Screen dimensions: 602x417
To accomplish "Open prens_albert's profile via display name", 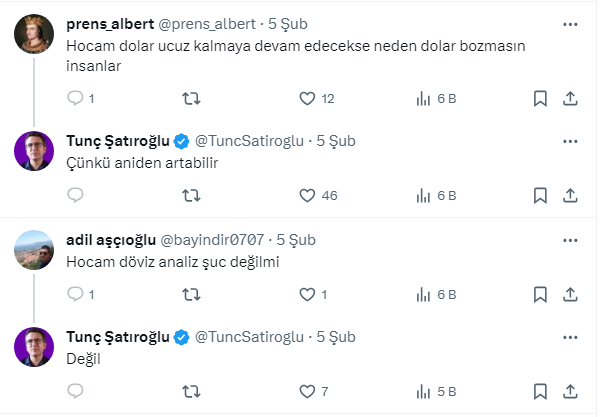I will [x=110, y=24].
